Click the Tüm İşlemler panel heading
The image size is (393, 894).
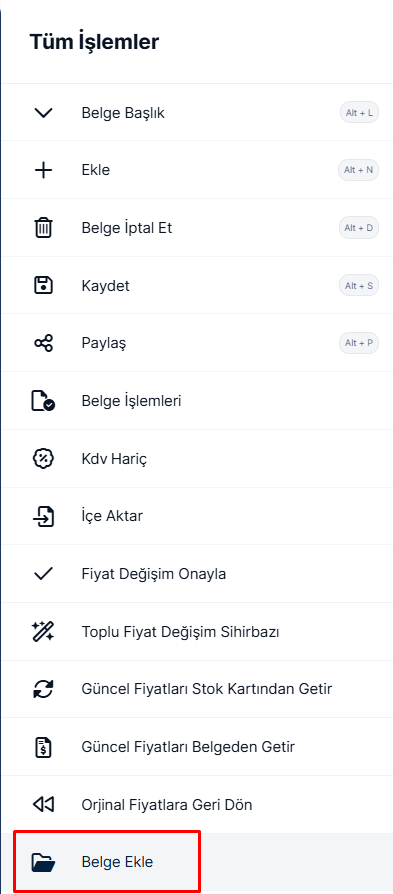click(94, 42)
